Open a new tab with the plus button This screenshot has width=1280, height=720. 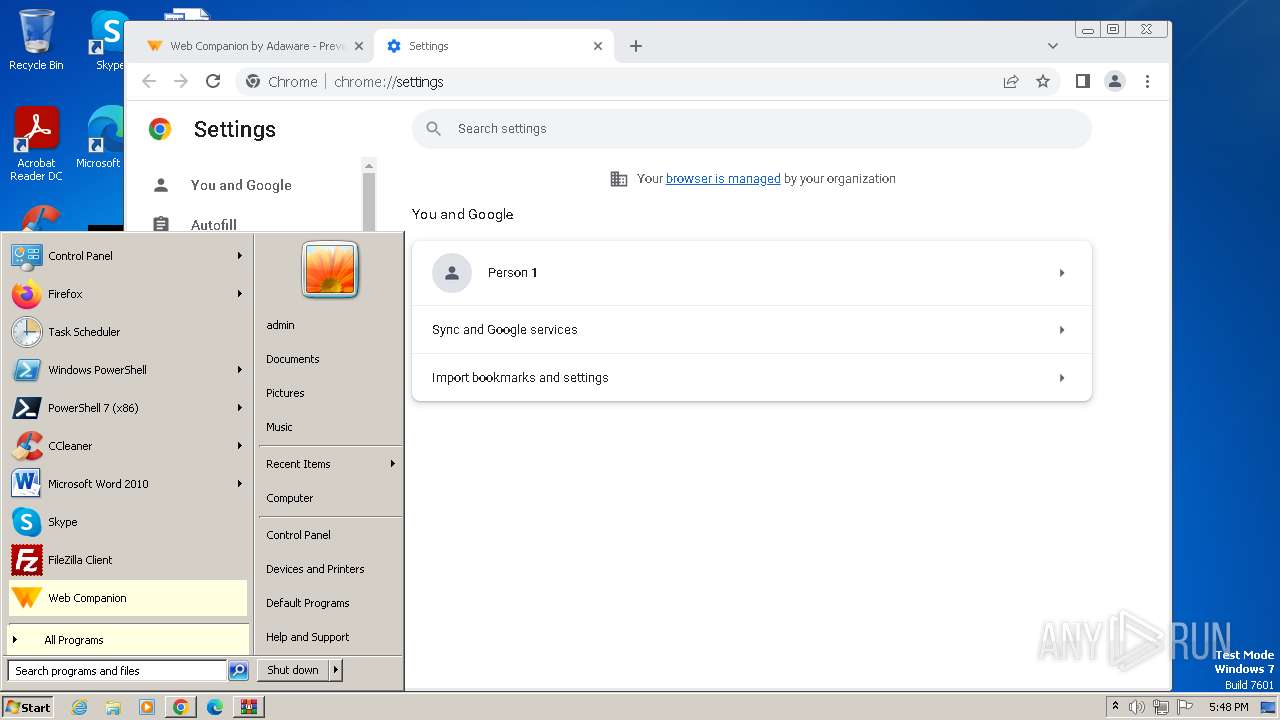(x=636, y=46)
